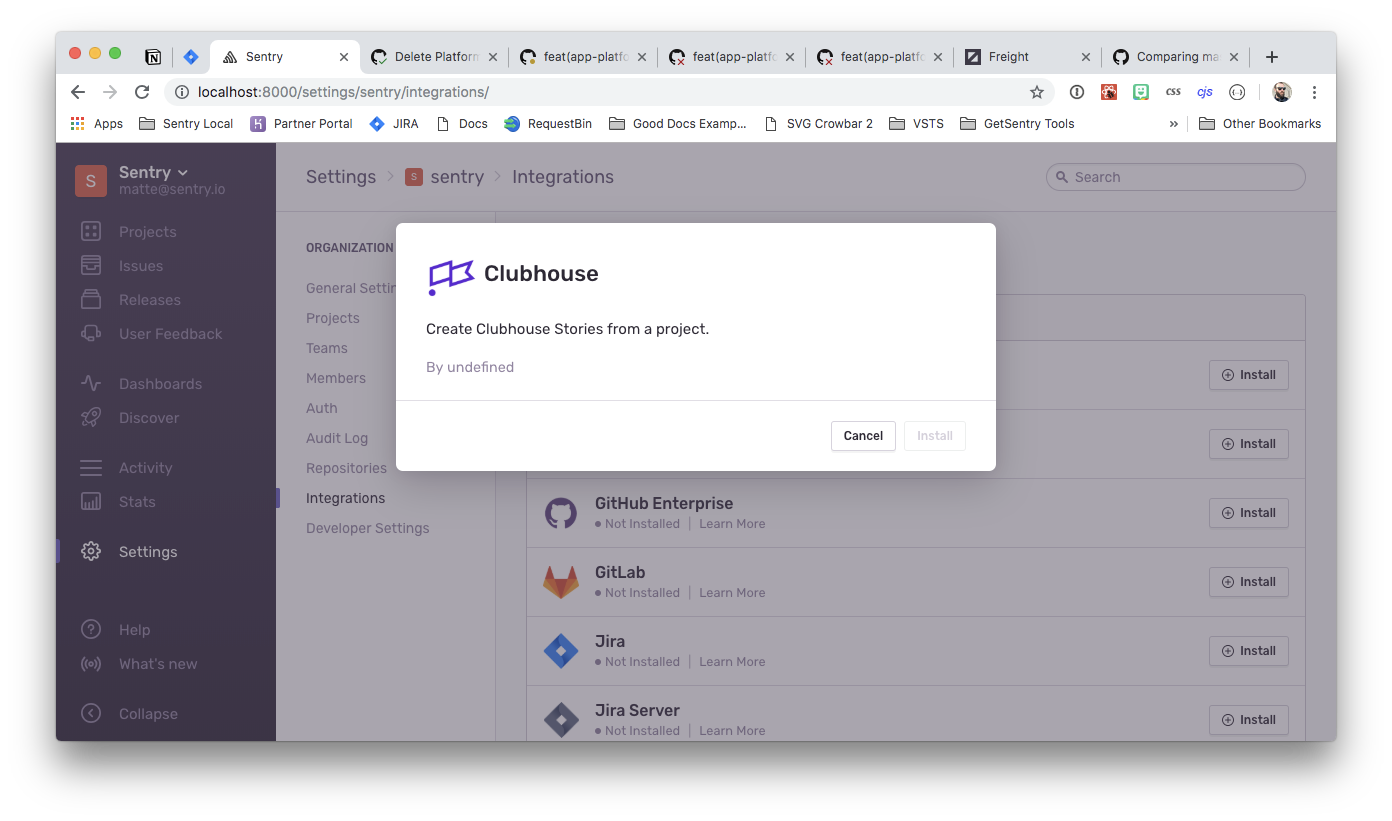Select Integrations in the settings menu
The height and width of the screenshot is (821, 1392).
pyautogui.click(x=345, y=498)
